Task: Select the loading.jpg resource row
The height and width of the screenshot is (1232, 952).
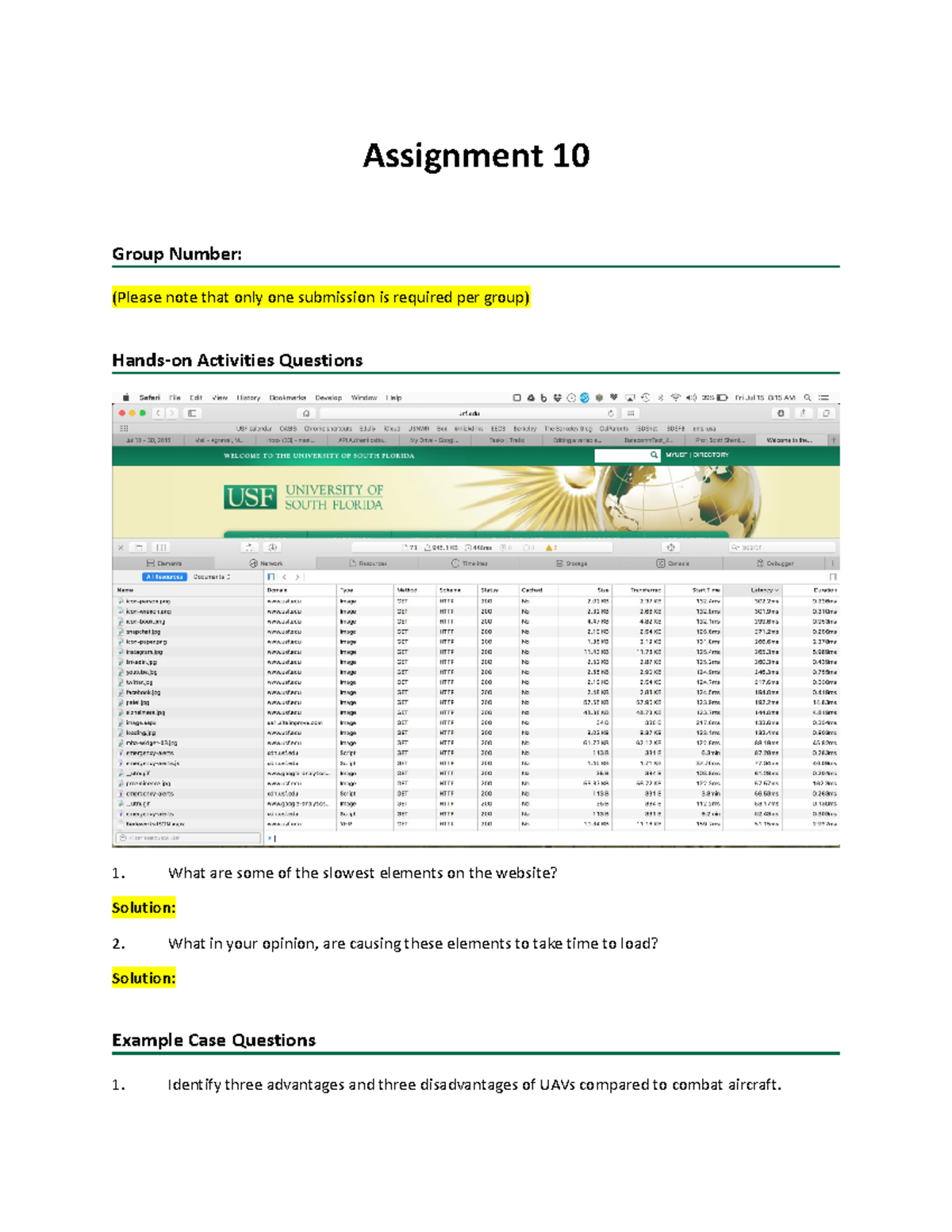Action: (476, 733)
